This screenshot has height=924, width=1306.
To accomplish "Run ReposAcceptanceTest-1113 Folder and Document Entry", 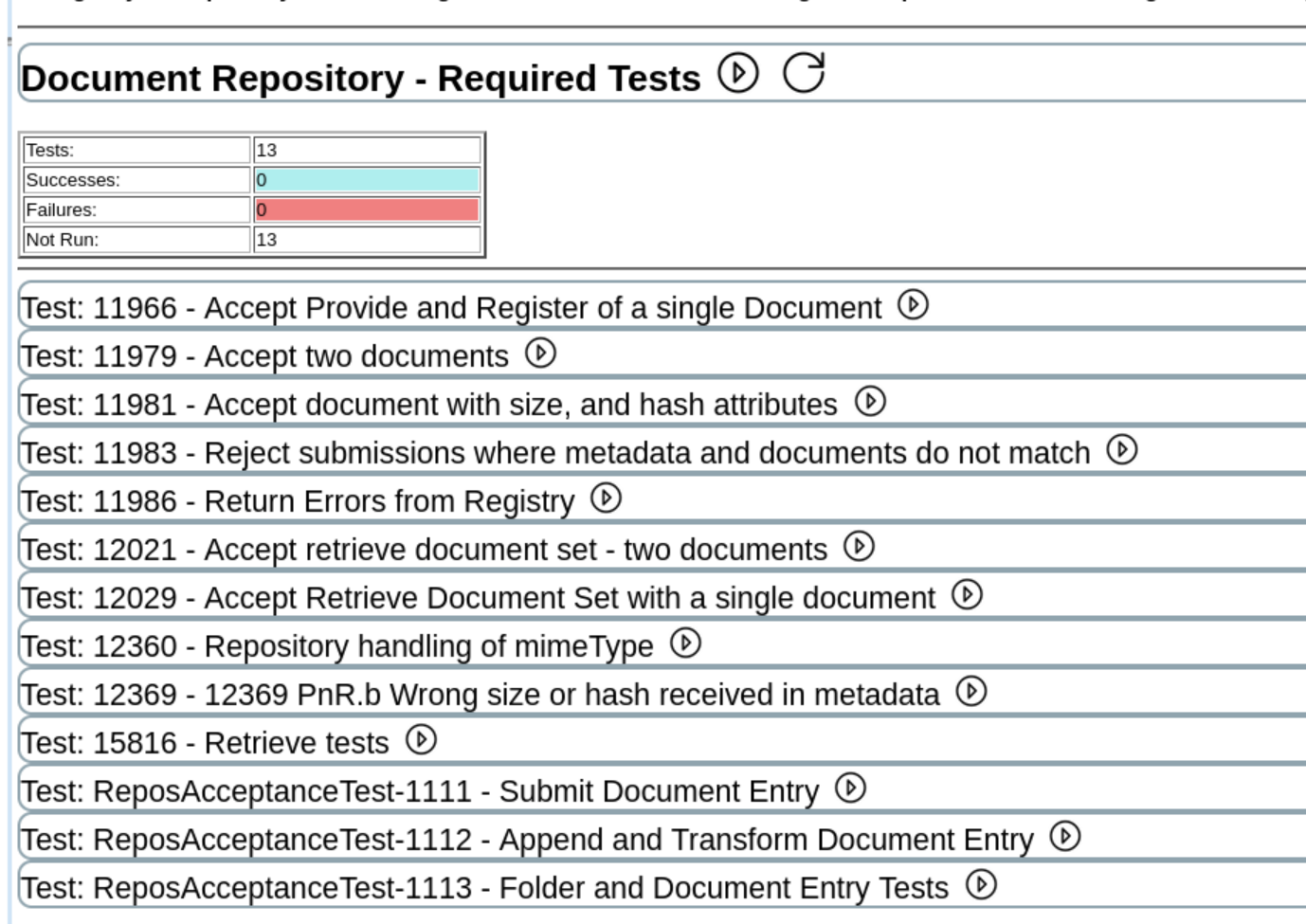I will 981,885.
